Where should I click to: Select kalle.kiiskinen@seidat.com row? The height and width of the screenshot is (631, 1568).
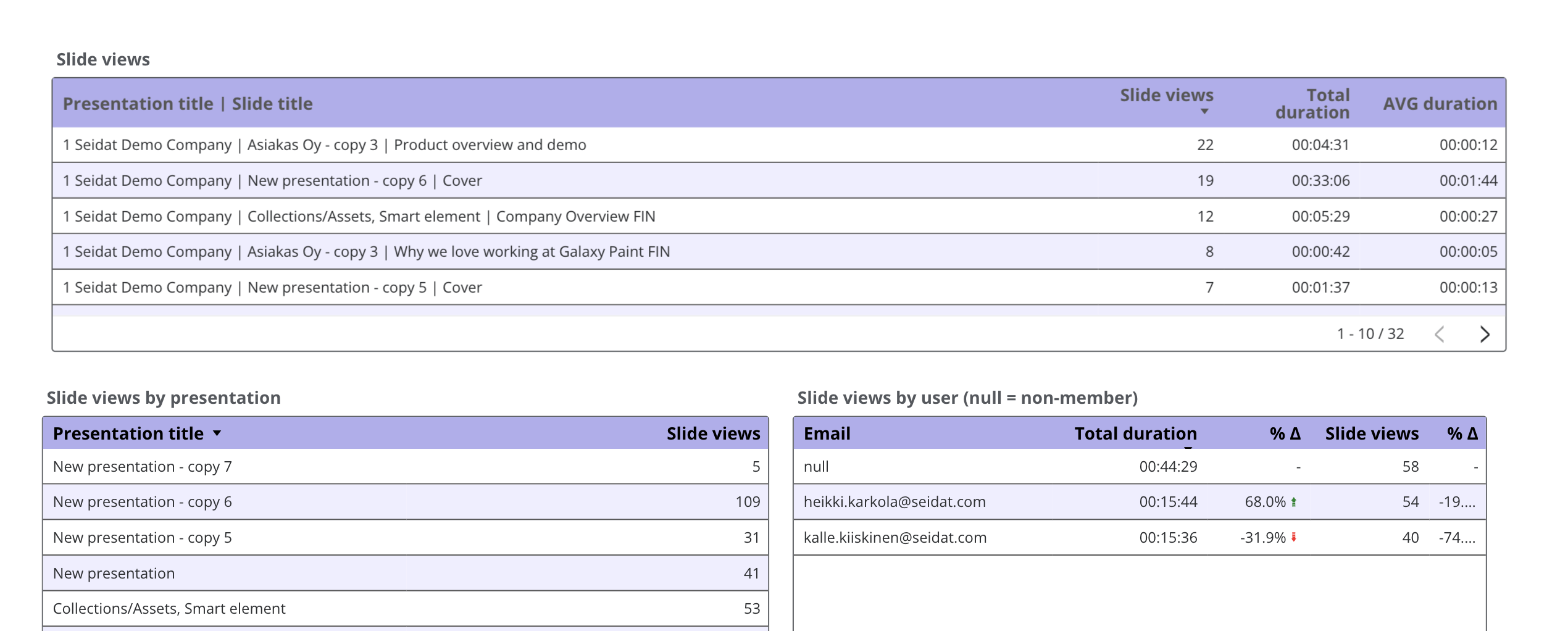tap(895, 538)
